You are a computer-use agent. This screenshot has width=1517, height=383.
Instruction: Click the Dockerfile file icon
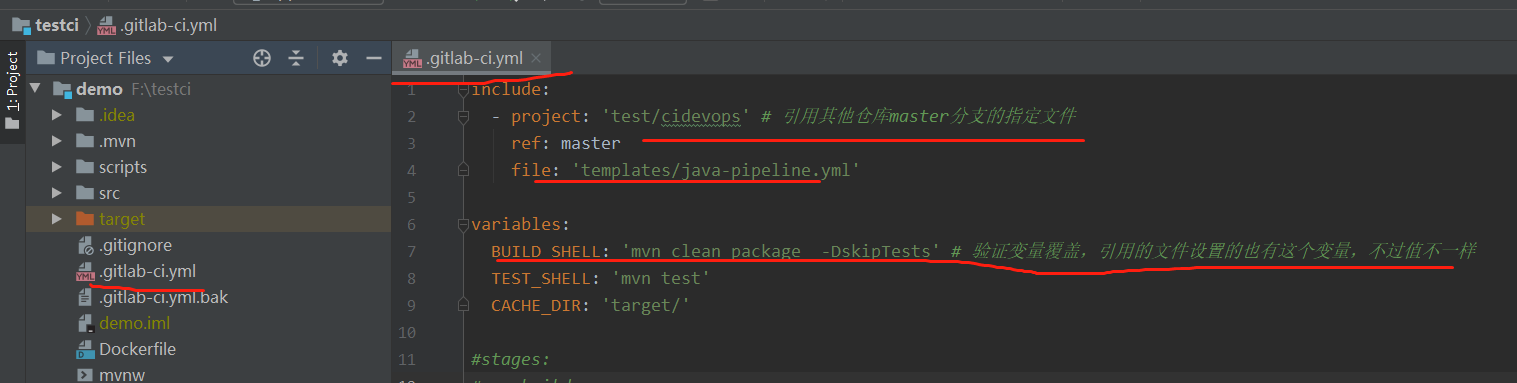tap(85, 349)
